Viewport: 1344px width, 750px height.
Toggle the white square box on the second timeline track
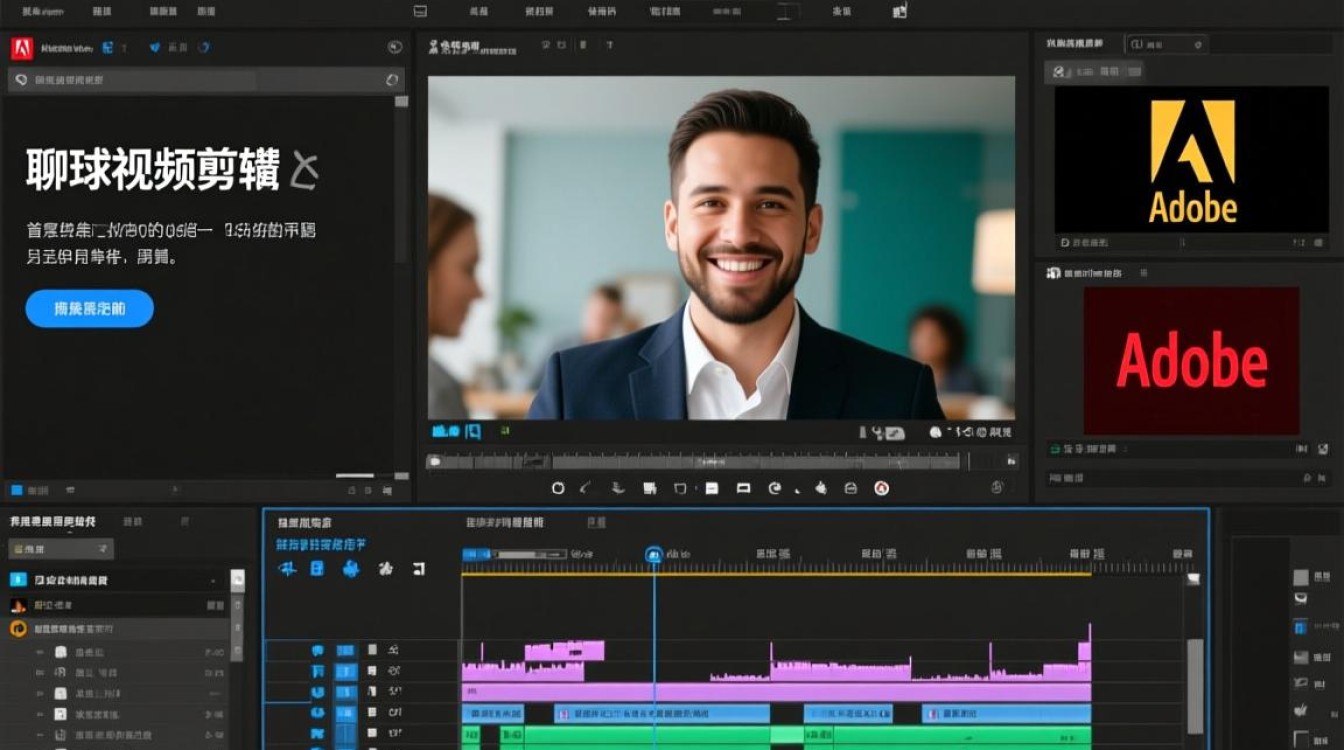tap(372, 671)
